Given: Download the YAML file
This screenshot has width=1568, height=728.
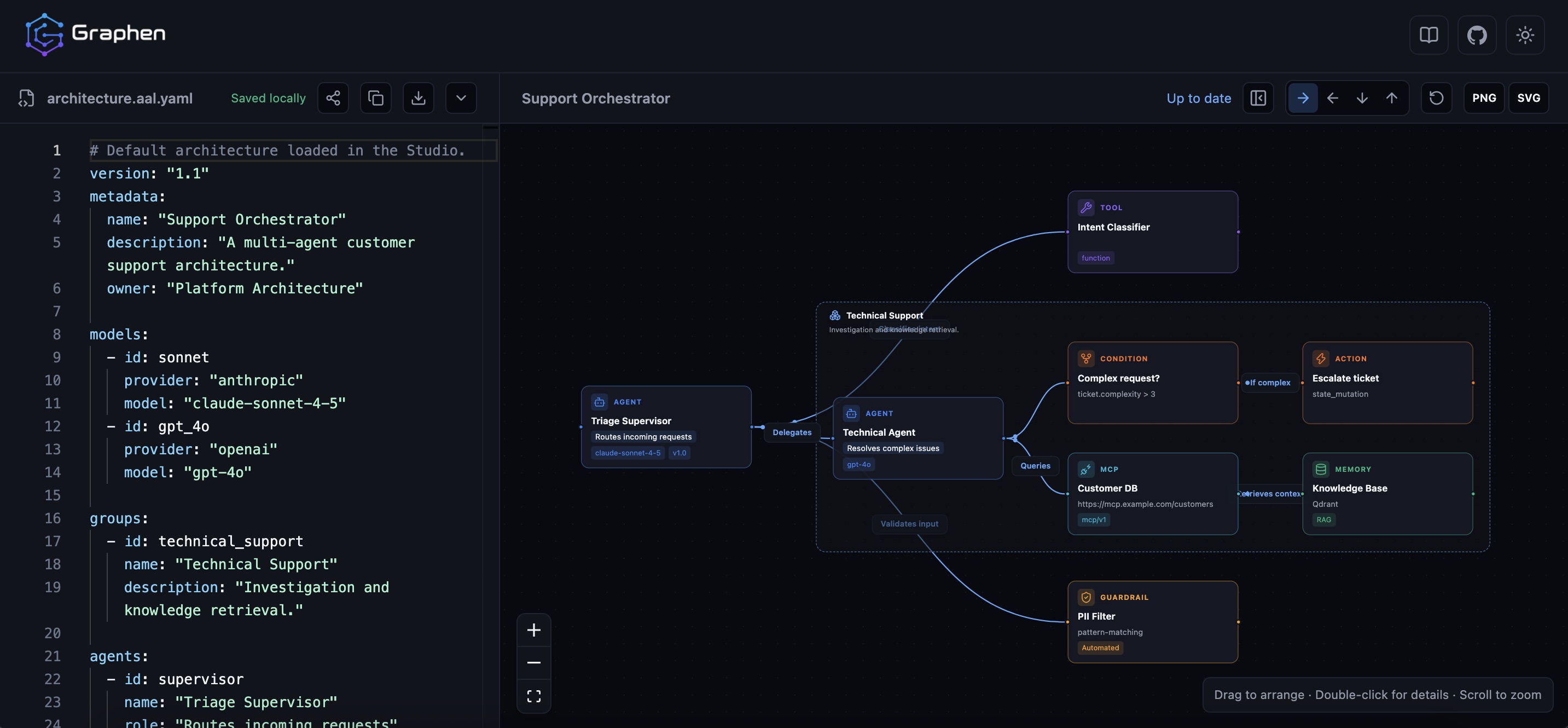Looking at the screenshot, I should point(418,98).
